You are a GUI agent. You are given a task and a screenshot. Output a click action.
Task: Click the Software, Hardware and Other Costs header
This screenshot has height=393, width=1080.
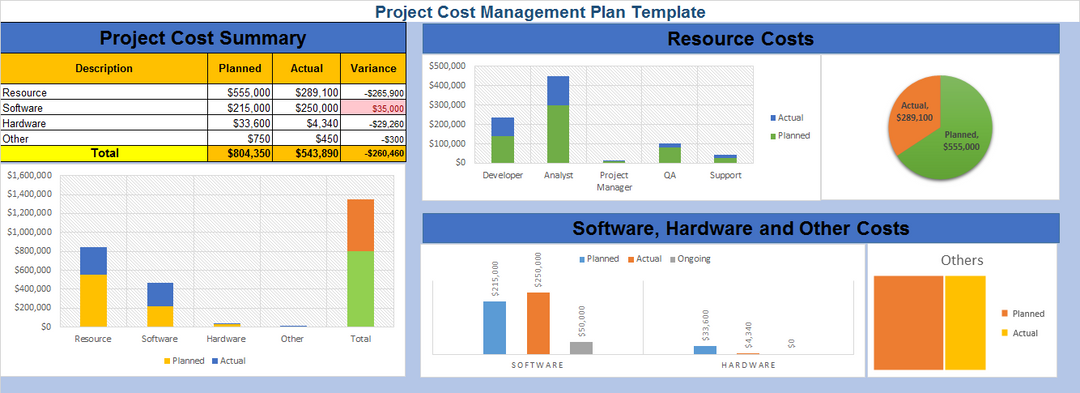tap(740, 228)
